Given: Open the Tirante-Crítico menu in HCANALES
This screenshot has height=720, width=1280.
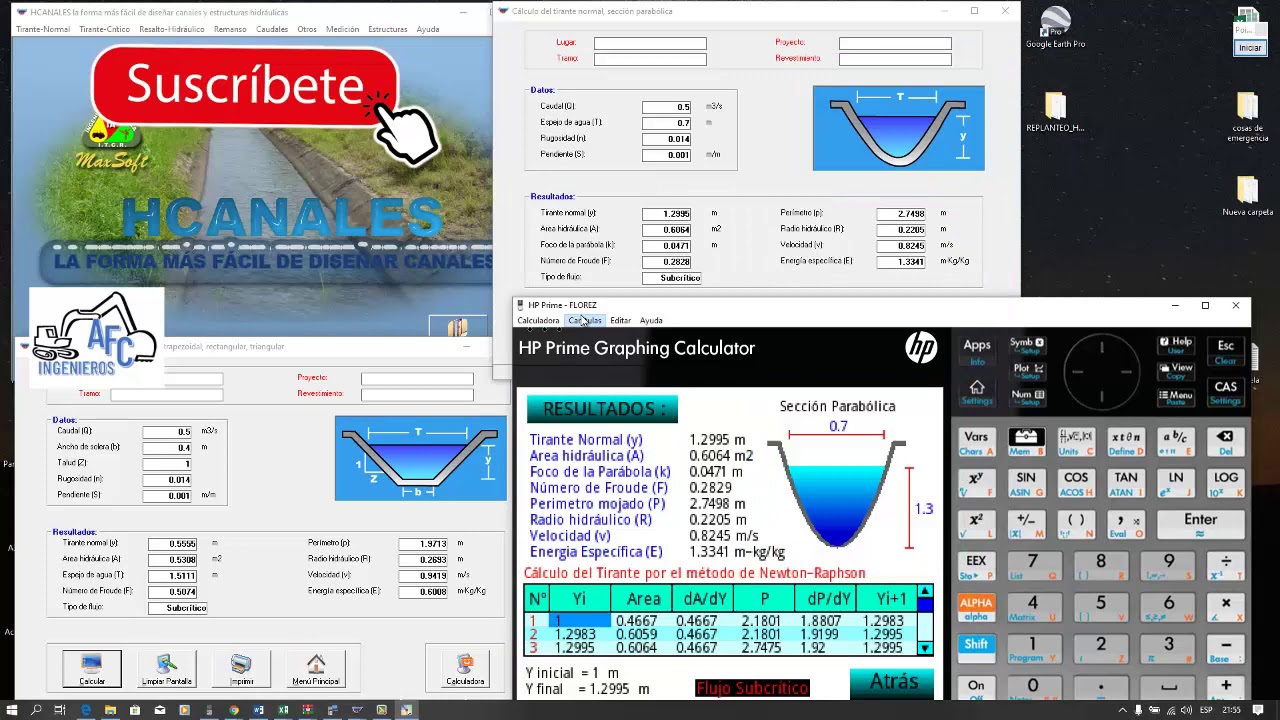Looking at the screenshot, I should [x=104, y=29].
